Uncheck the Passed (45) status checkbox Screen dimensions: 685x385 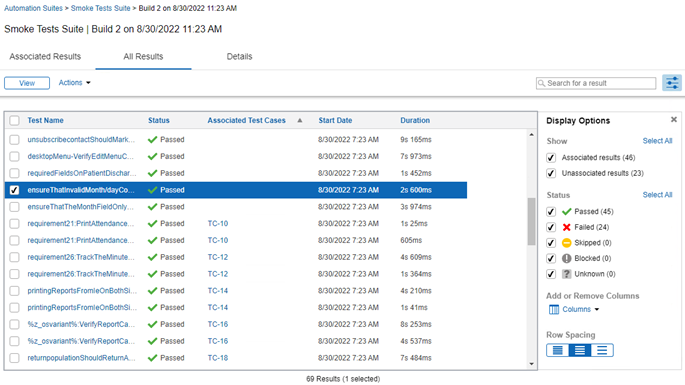[x=551, y=212]
